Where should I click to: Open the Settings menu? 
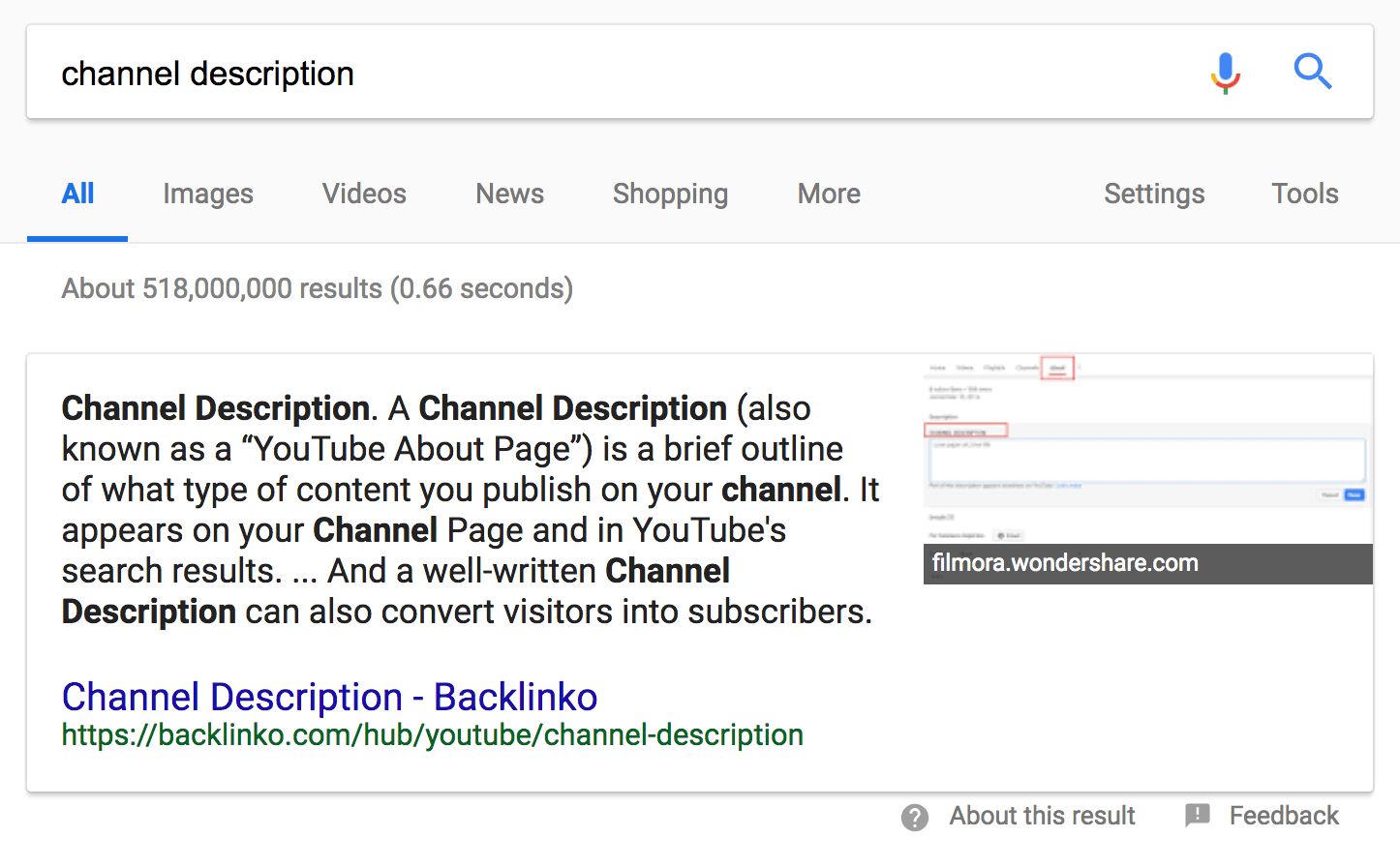(1154, 194)
